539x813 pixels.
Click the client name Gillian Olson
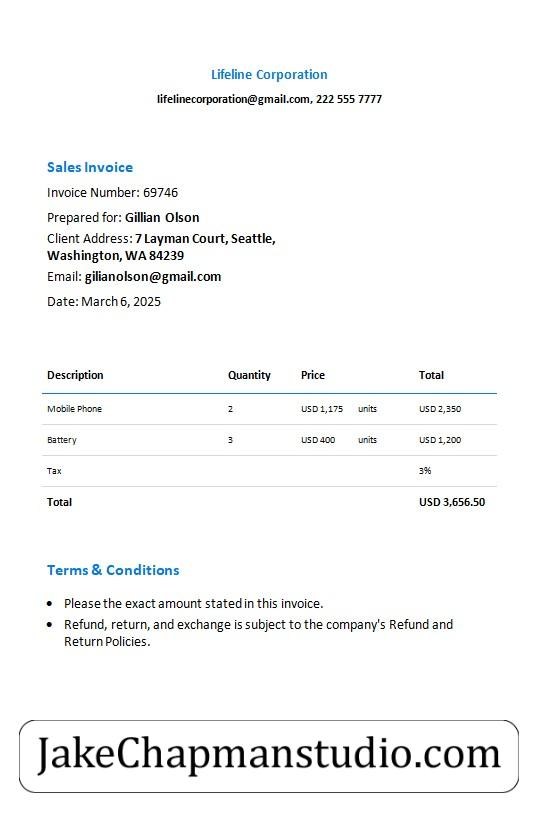162,217
